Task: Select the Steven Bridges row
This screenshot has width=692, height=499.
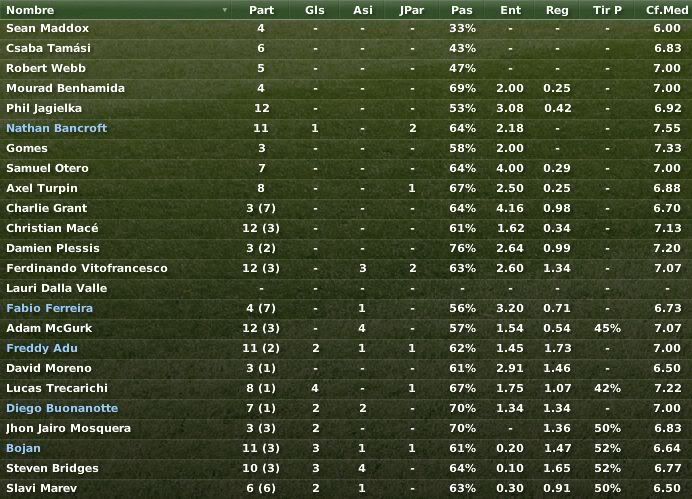Action: point(346,468)
